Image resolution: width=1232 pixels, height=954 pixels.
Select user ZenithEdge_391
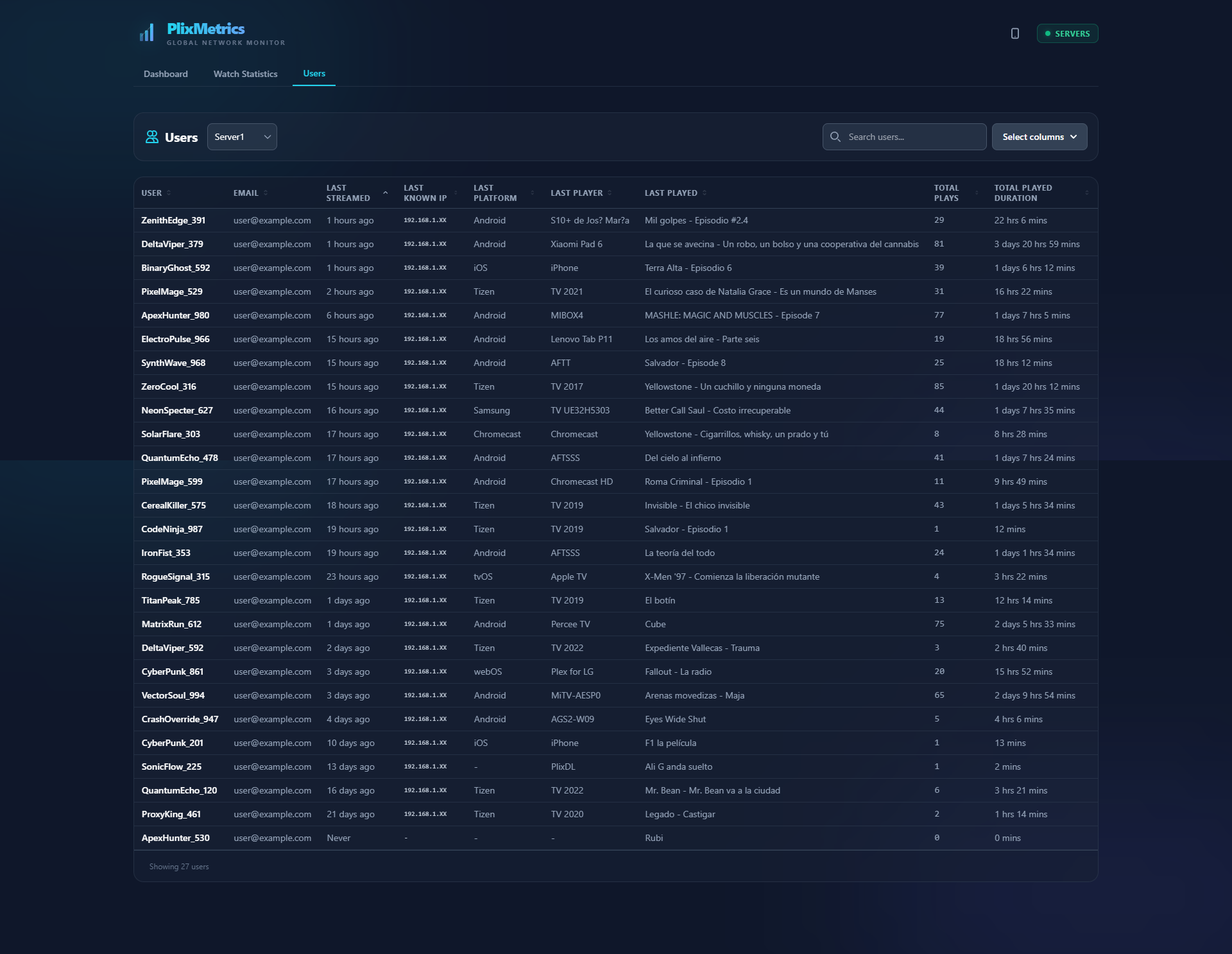coord(173,220)
